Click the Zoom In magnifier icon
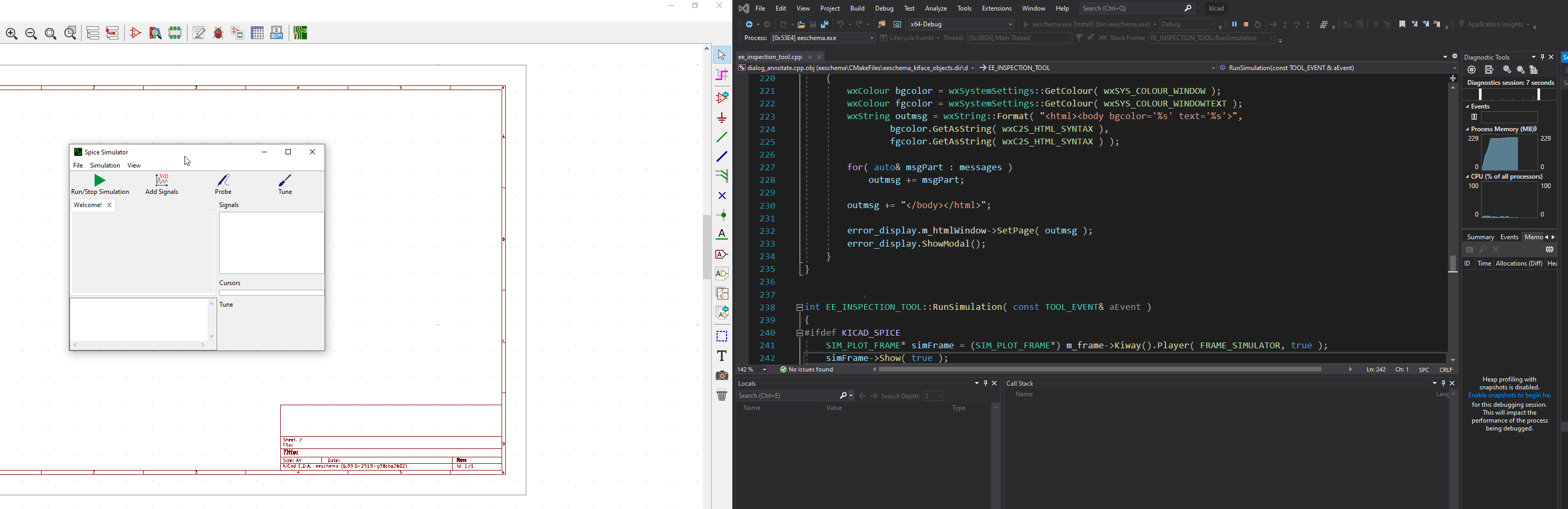The image size is (1568, 509). click(x=12, y=34)
